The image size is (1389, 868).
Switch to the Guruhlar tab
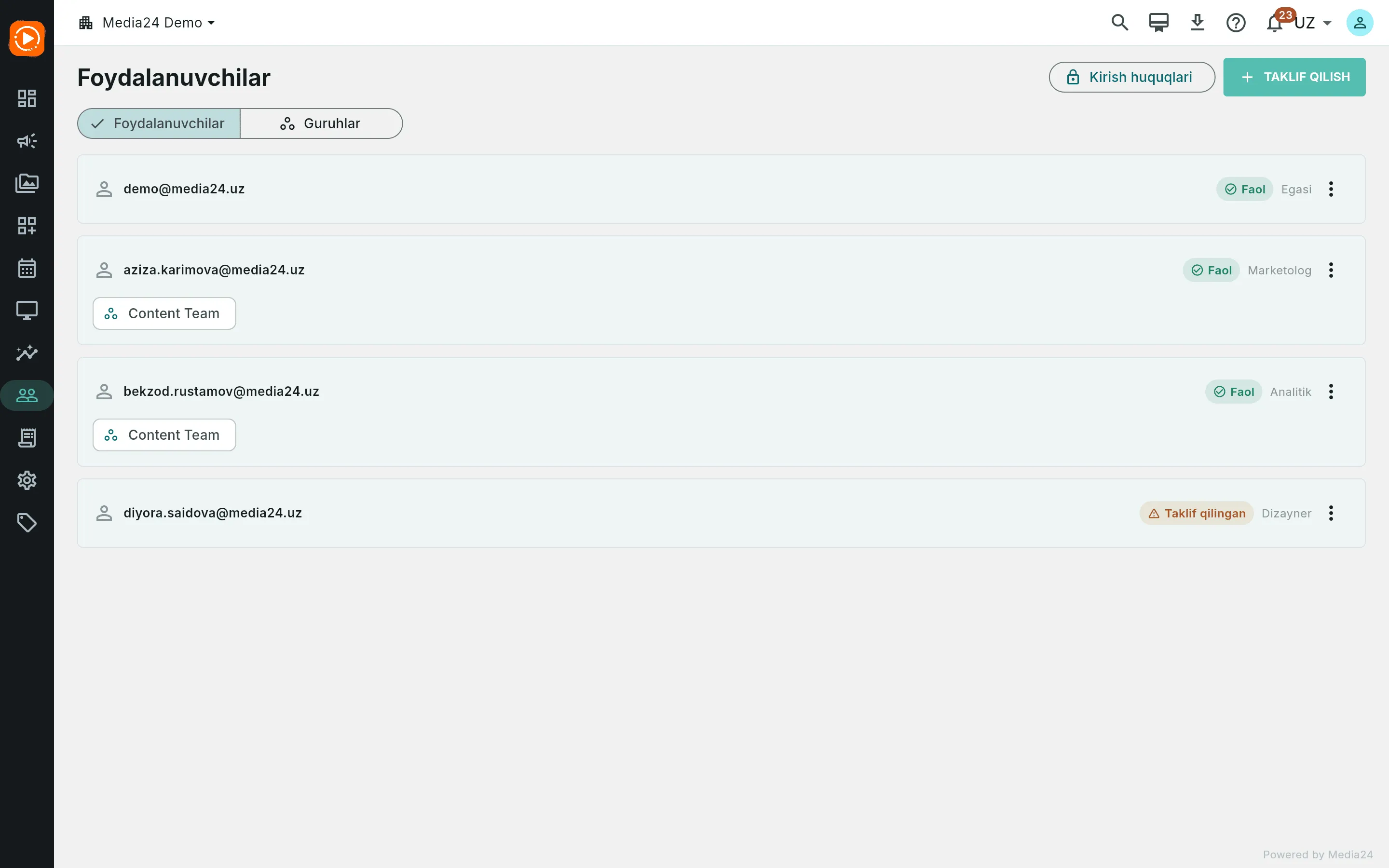pyautogui.click(x=321, y=123)
